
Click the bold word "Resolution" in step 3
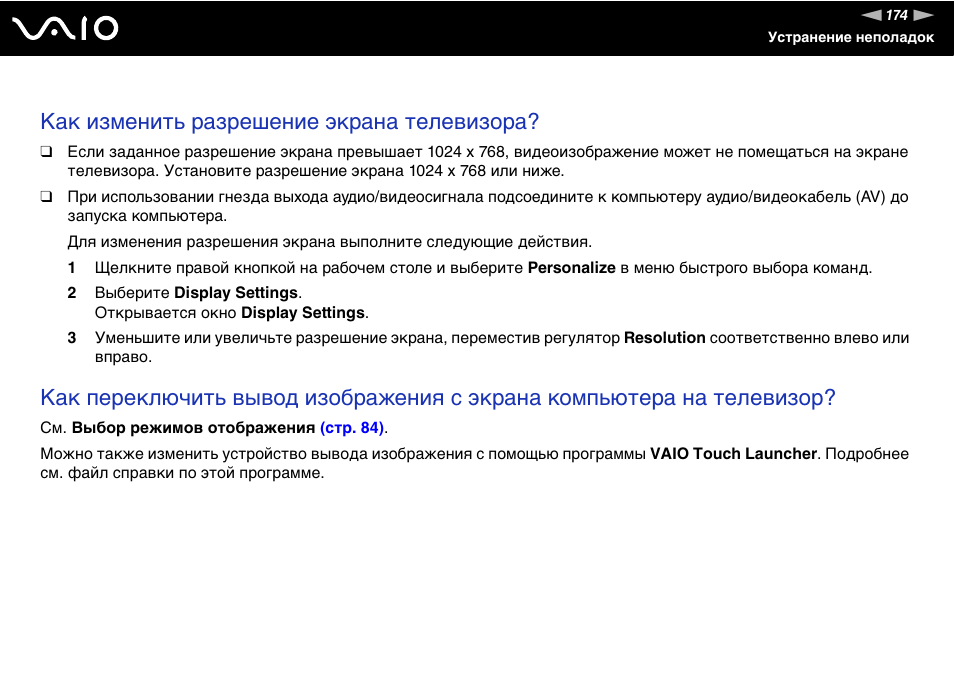[x=664, y=338]
